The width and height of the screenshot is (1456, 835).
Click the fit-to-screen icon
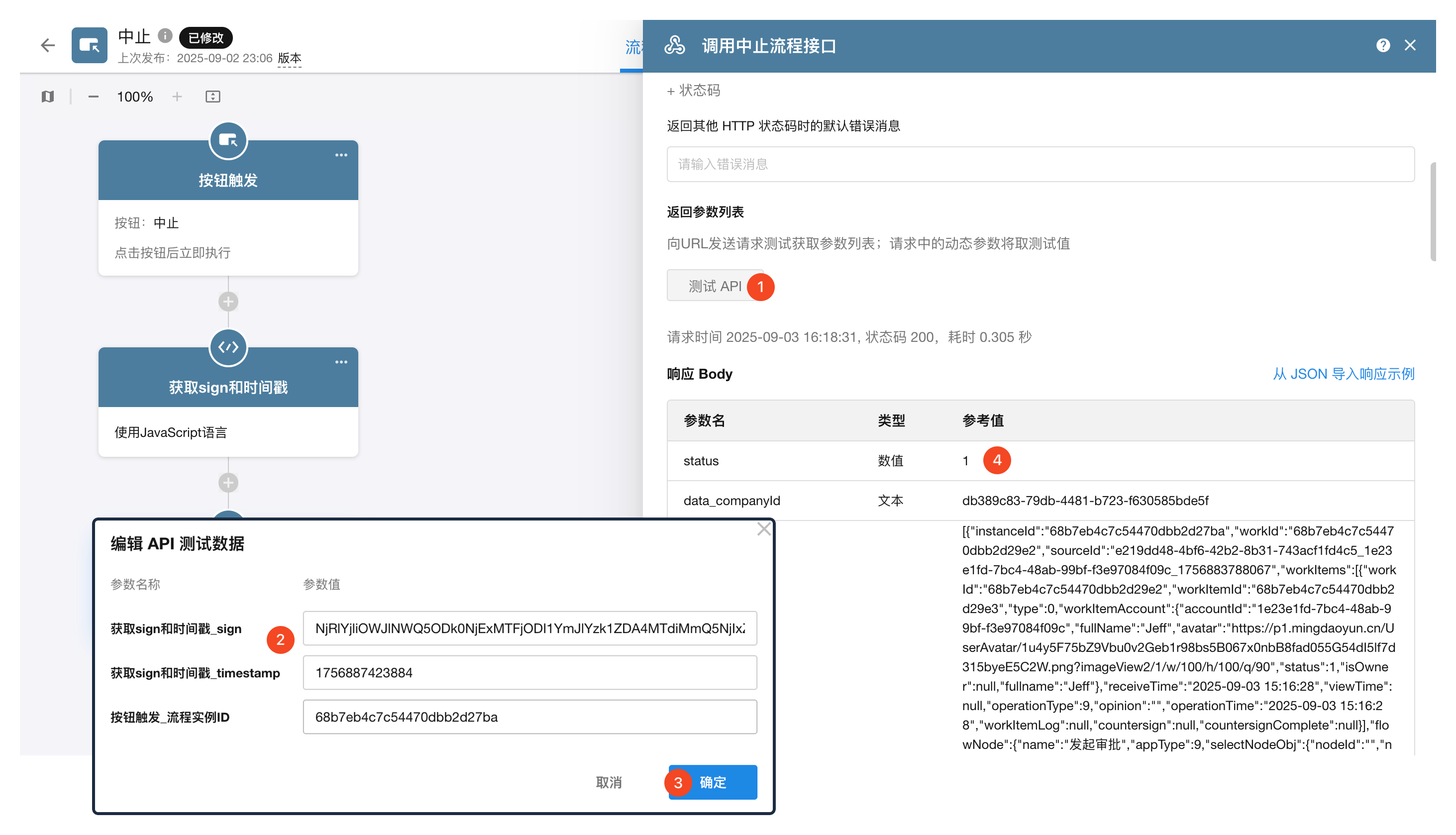[x=213, y=97]
